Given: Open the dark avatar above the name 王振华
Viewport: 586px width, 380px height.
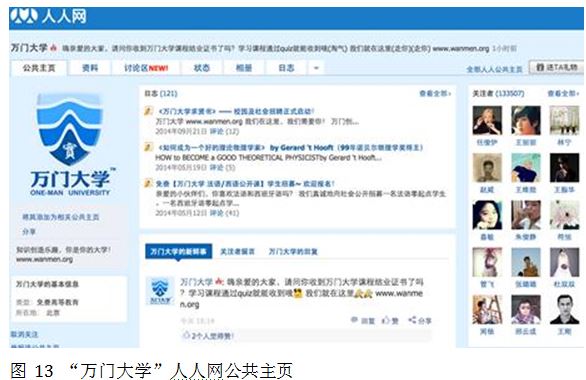Looking at the screenshot, I should 564,167.
